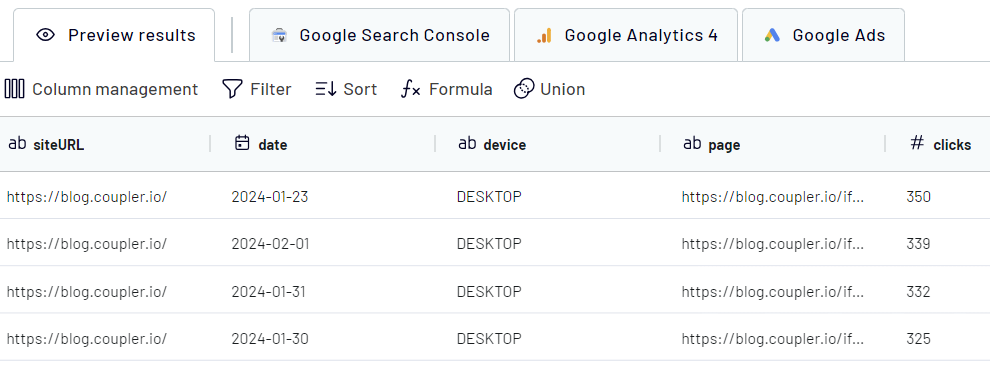Click the truncated page URL in first row
Screen dimensions: 990x366
(773, 196)
